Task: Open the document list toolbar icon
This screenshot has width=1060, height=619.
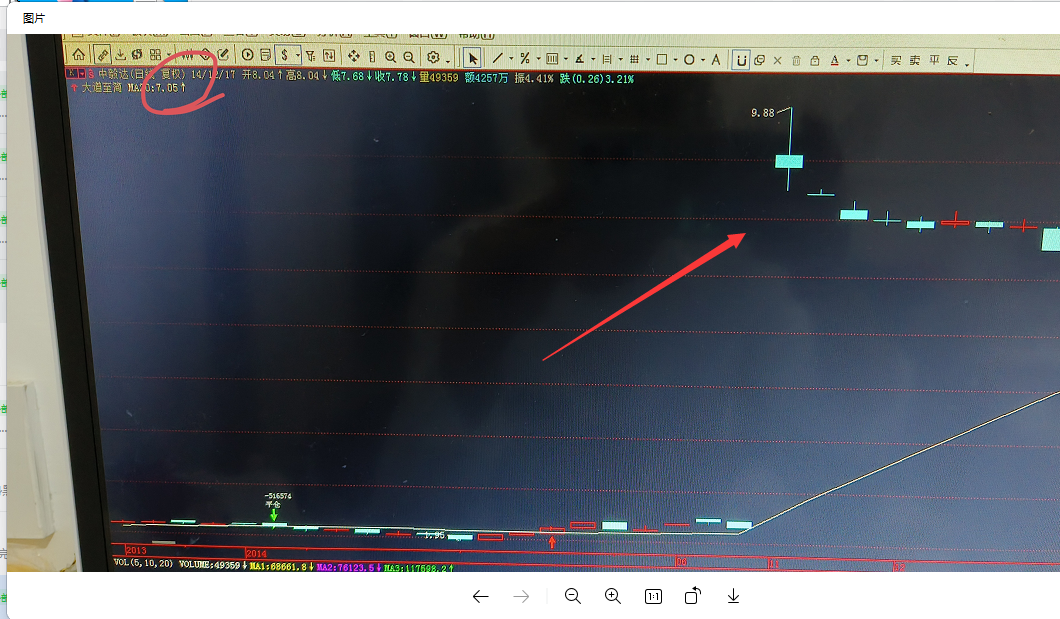Action: click(x=266, y=55)
